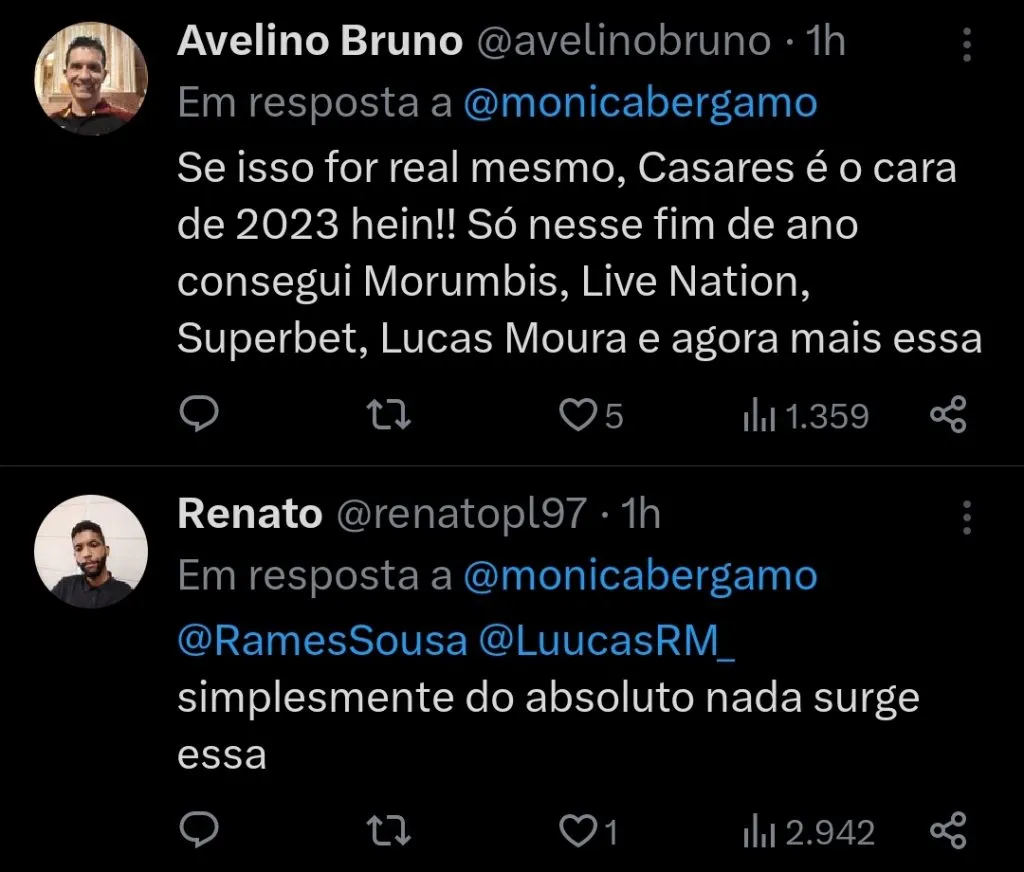This screenshot has height=872, width=1024.
Task: Open Avelino Bruno's profile picture
Action: tap(91, 79)
